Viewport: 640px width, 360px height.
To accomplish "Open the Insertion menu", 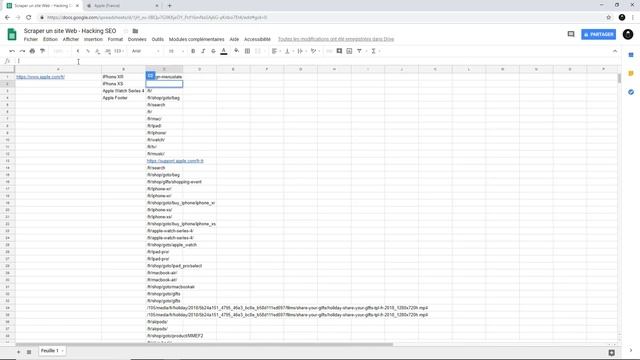I will coord(93,39).
